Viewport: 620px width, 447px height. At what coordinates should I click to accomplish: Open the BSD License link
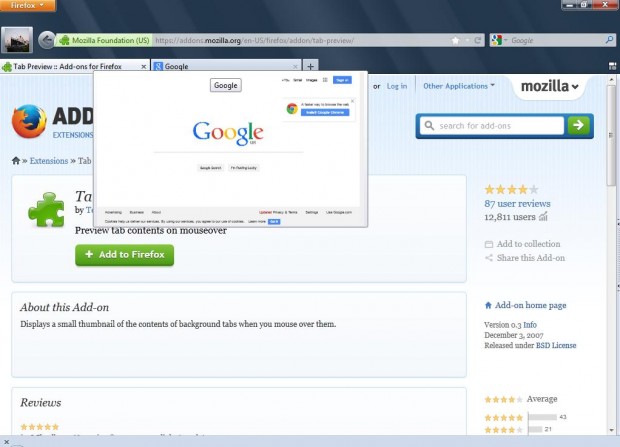point(556,345)
